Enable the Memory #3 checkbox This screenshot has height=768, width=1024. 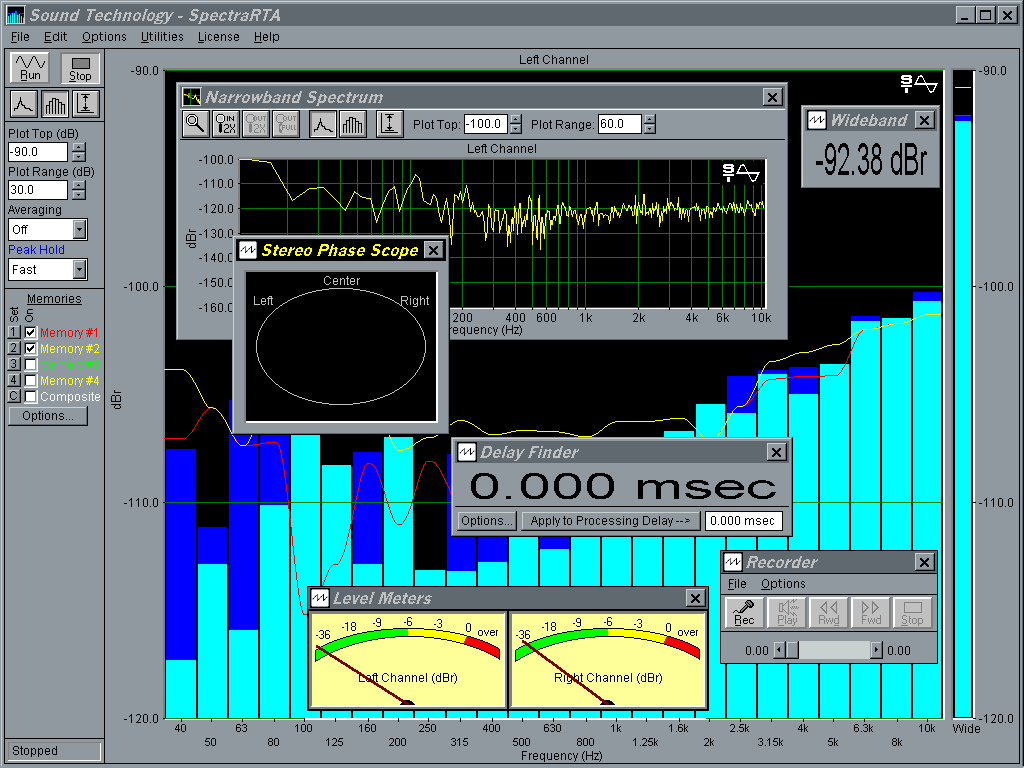tap(30, 364)
